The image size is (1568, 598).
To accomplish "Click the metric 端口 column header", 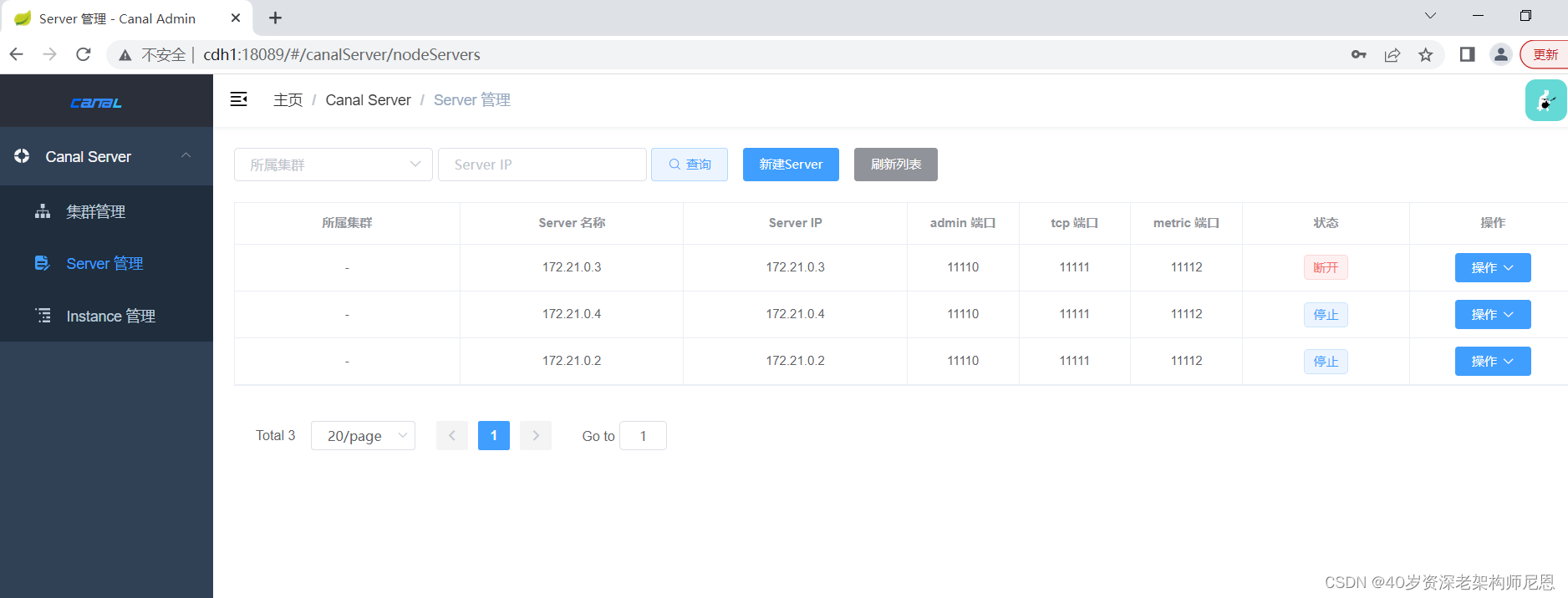I will 1186,223.
